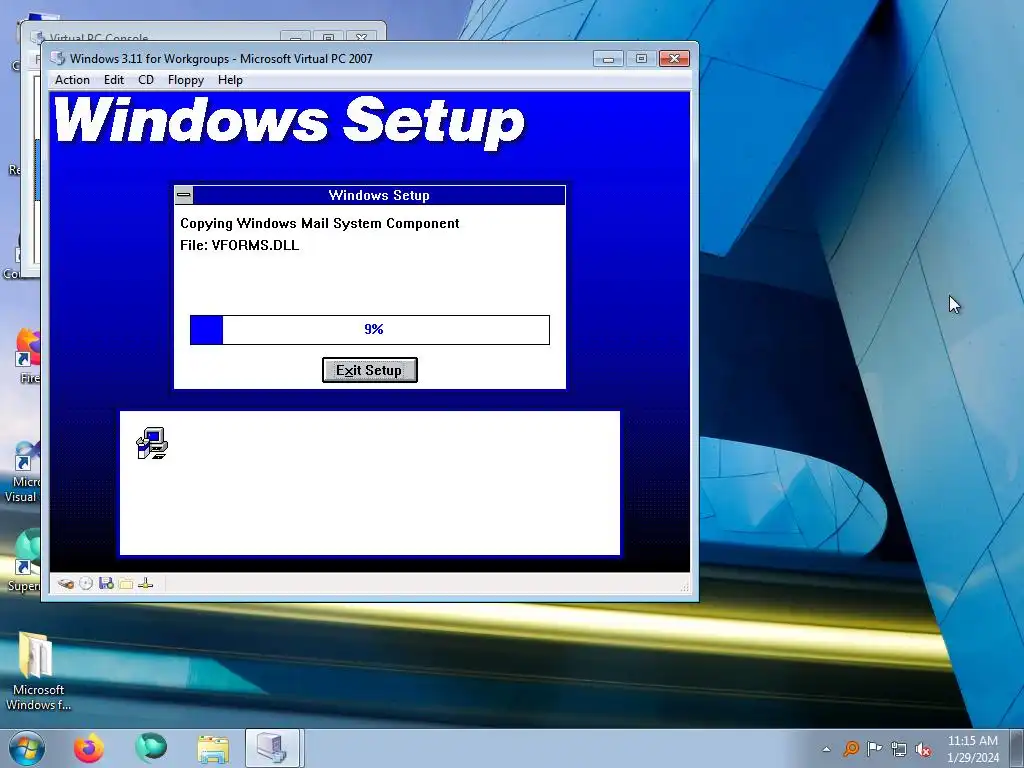This screenshot has width=1024, height=768.
Task: Select the Virtual PC taskbar button
Action: point(272,748)
